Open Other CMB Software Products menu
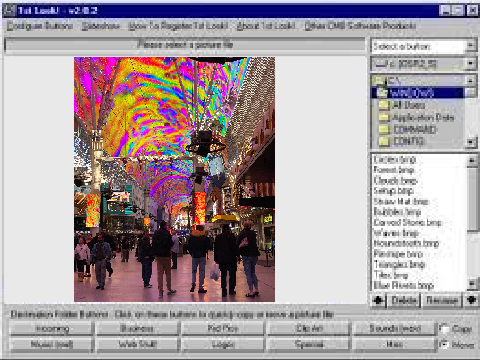Image resolution: width=480 pixels, height=360 pixels. pos(360,26)
